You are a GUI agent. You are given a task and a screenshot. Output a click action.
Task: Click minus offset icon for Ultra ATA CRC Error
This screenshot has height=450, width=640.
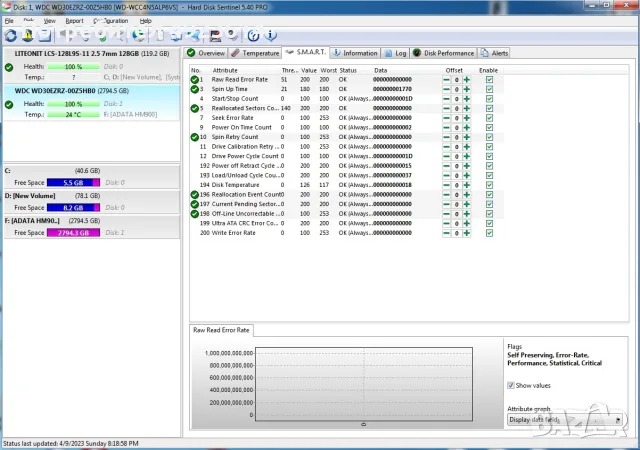click(x=447, y=223)
